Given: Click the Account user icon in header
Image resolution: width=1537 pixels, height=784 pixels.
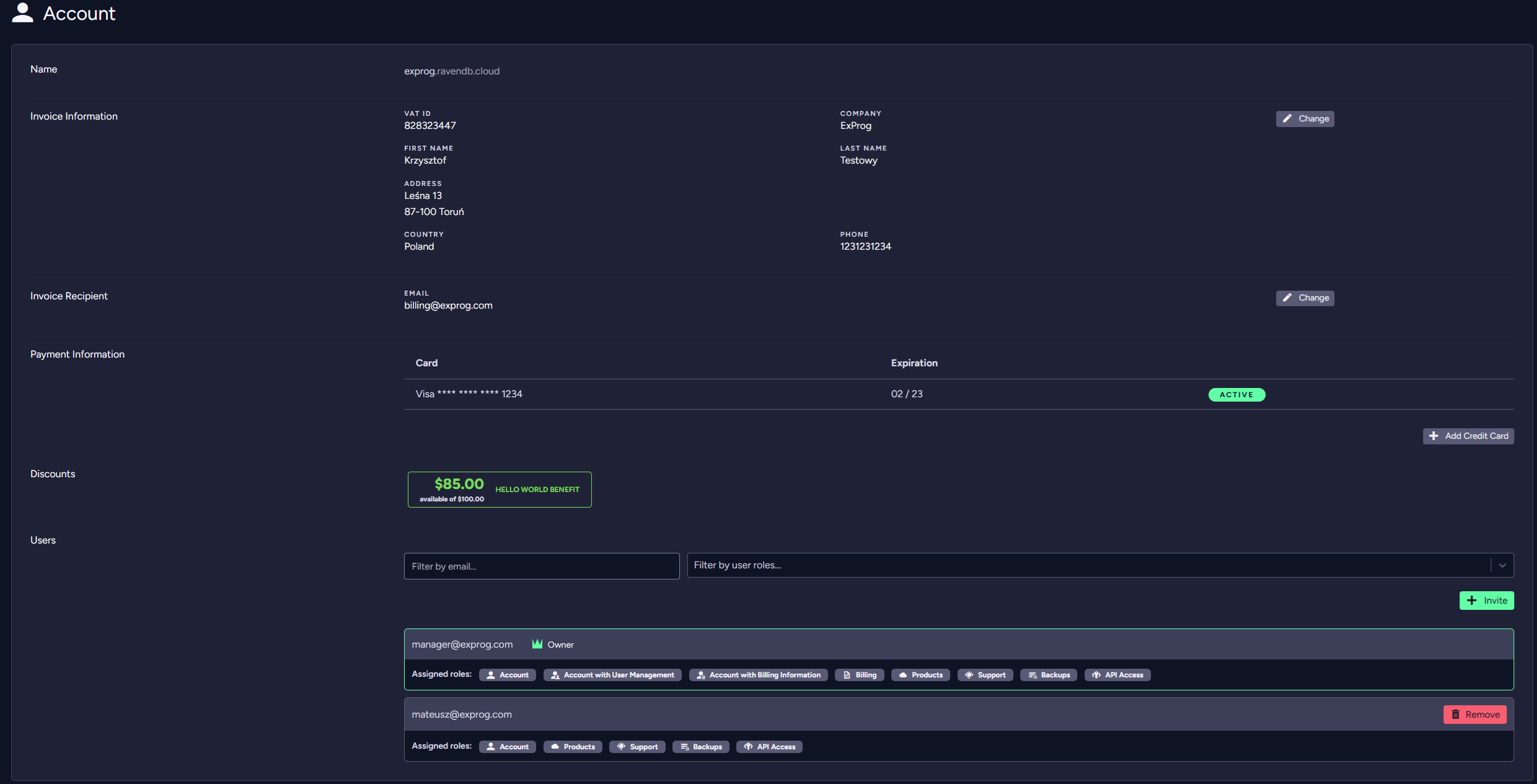Looking at the screenshot, I should tap(22, 13).
